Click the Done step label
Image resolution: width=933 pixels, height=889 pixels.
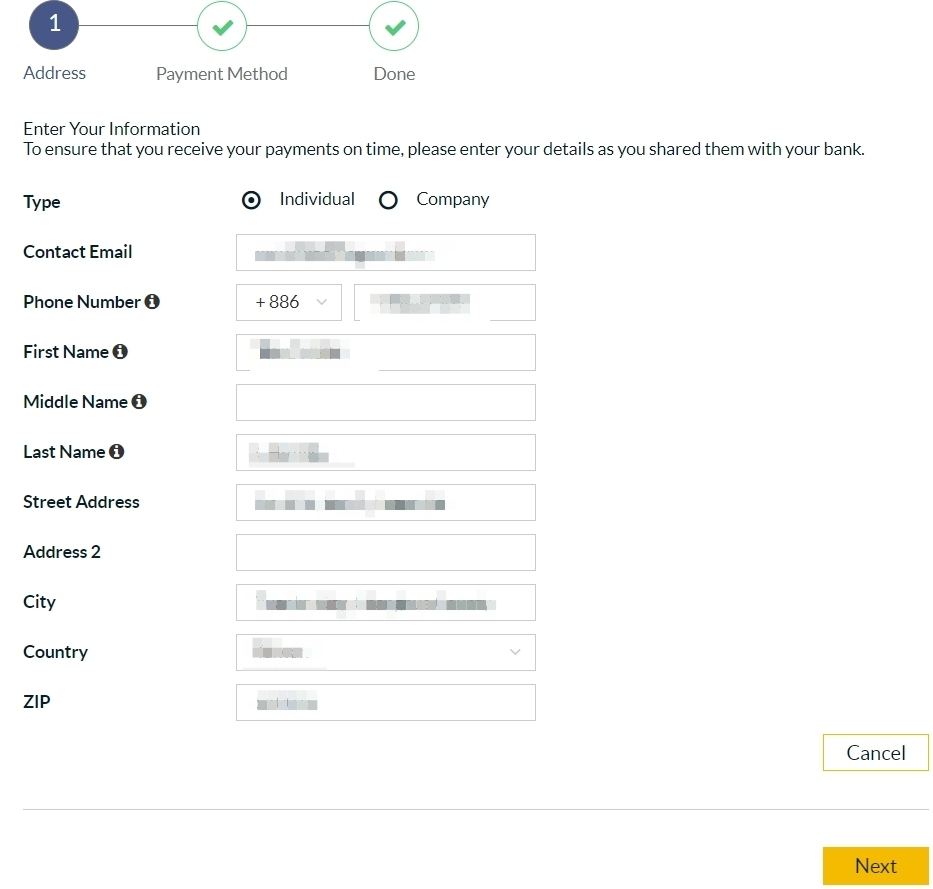[x=394, y=74]
